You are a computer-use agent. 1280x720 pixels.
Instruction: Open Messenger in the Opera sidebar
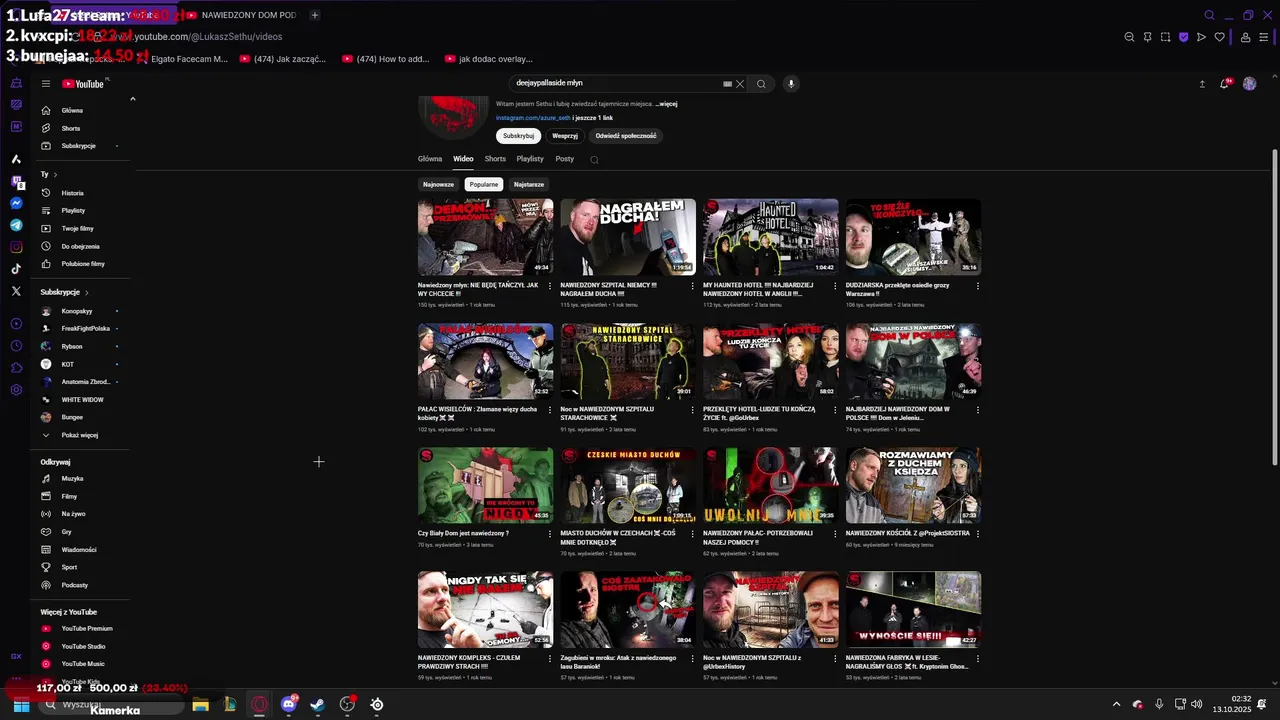pos(16,203)
